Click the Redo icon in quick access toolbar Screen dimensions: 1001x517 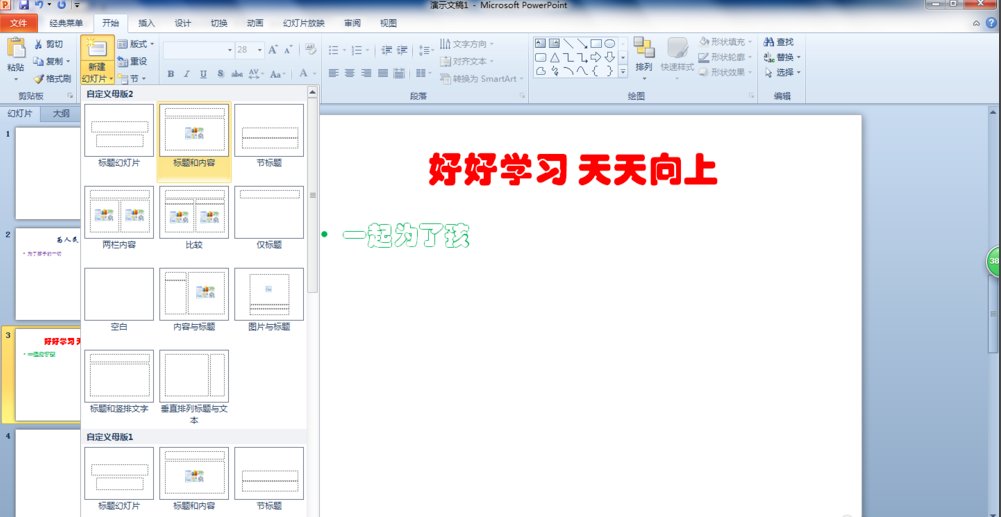click(62, 5)
